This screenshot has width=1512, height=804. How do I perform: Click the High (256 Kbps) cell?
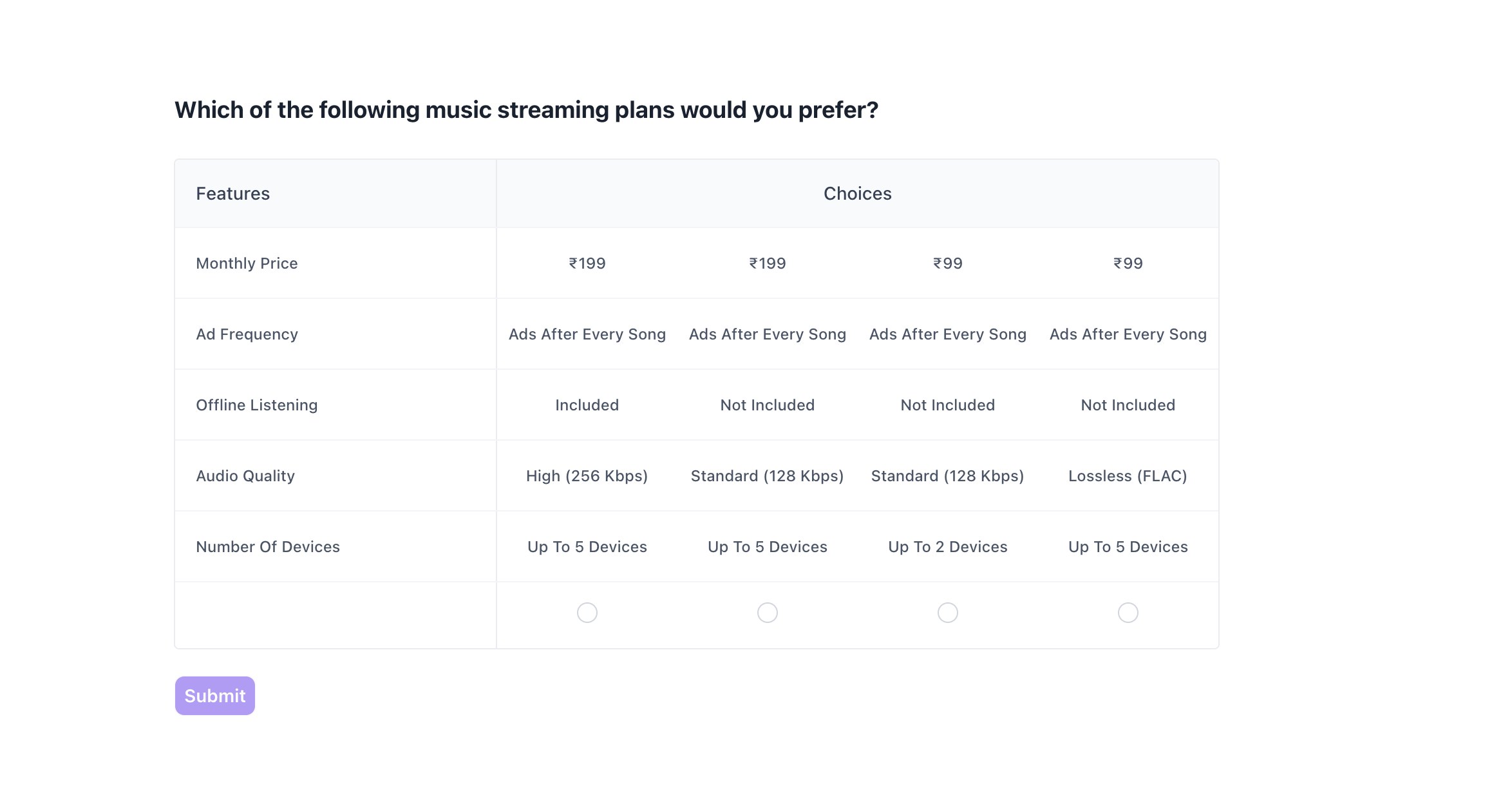(x=587, y=476)
